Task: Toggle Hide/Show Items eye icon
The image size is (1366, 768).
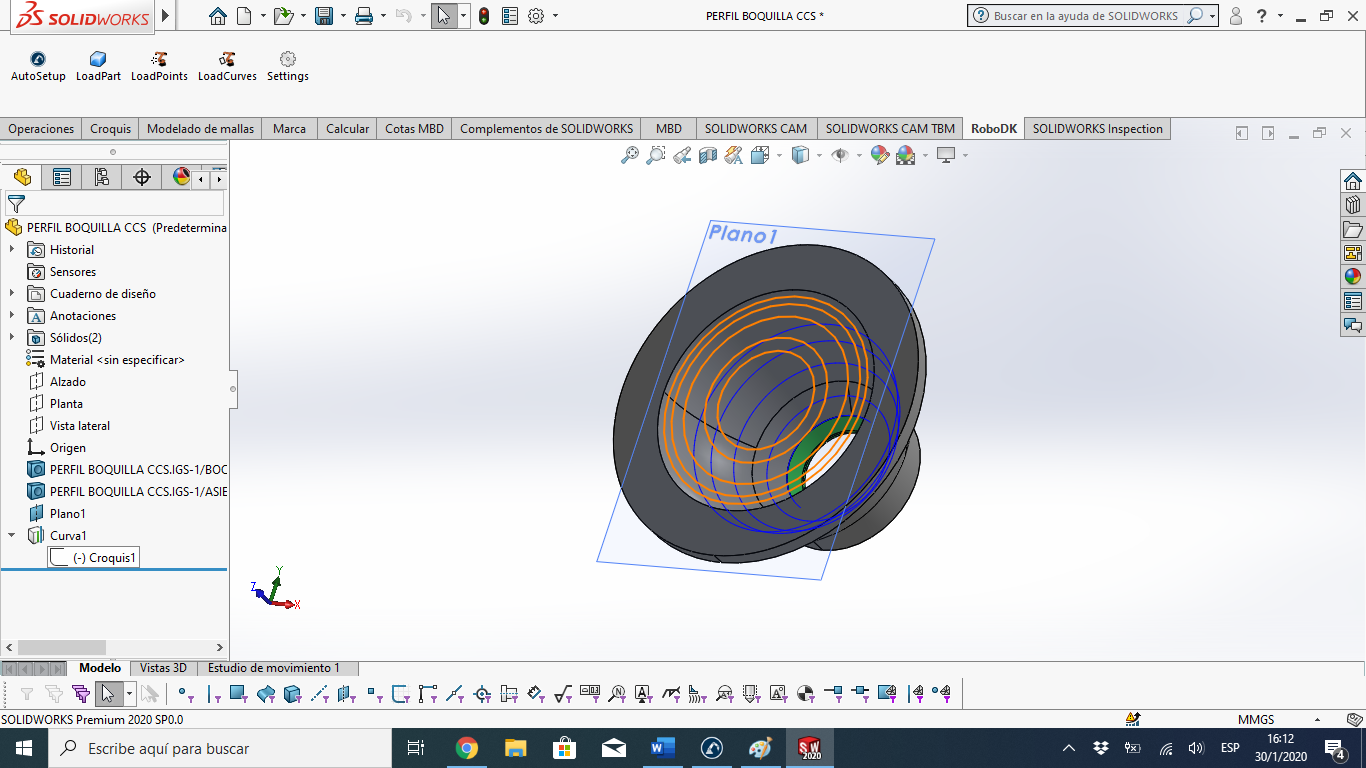Action: pyautogui.click(x=840, y=155)
